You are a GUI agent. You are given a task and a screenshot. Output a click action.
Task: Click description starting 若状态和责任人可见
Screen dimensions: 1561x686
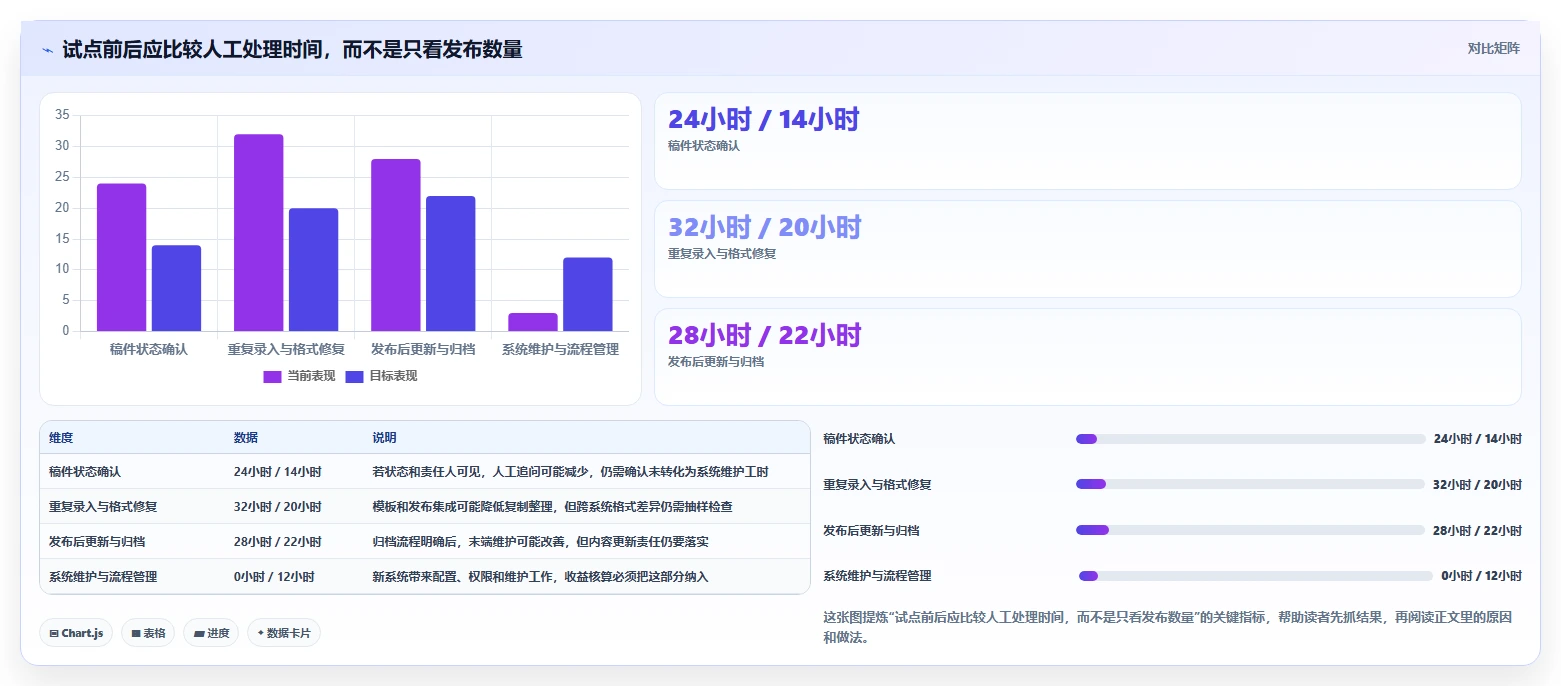571,472
